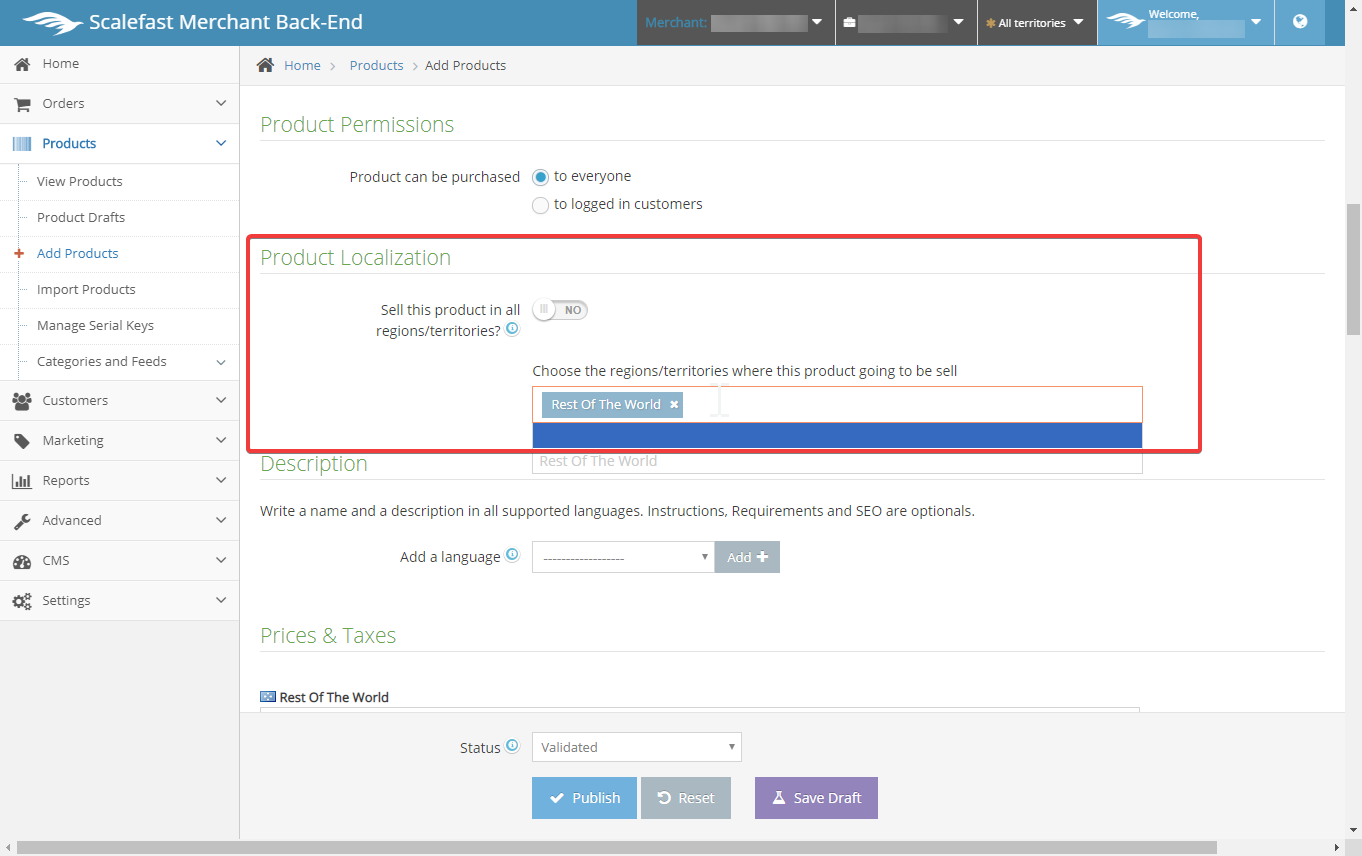The height and width of the screenshot is (856, 1362).
Task: Click the Settings gears icon in sidebar
Action: tap(22, 601)
